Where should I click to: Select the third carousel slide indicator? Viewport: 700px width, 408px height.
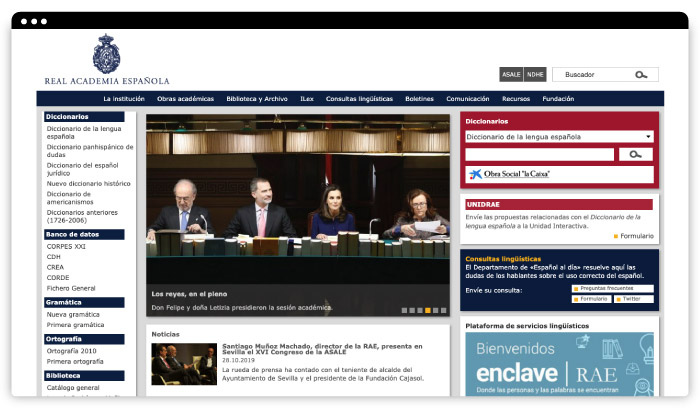(x=420, y=310)
